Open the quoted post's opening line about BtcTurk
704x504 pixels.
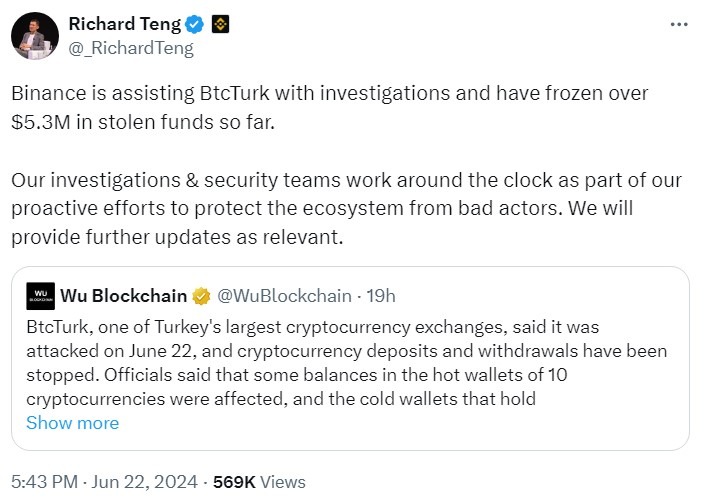point(340,327)
